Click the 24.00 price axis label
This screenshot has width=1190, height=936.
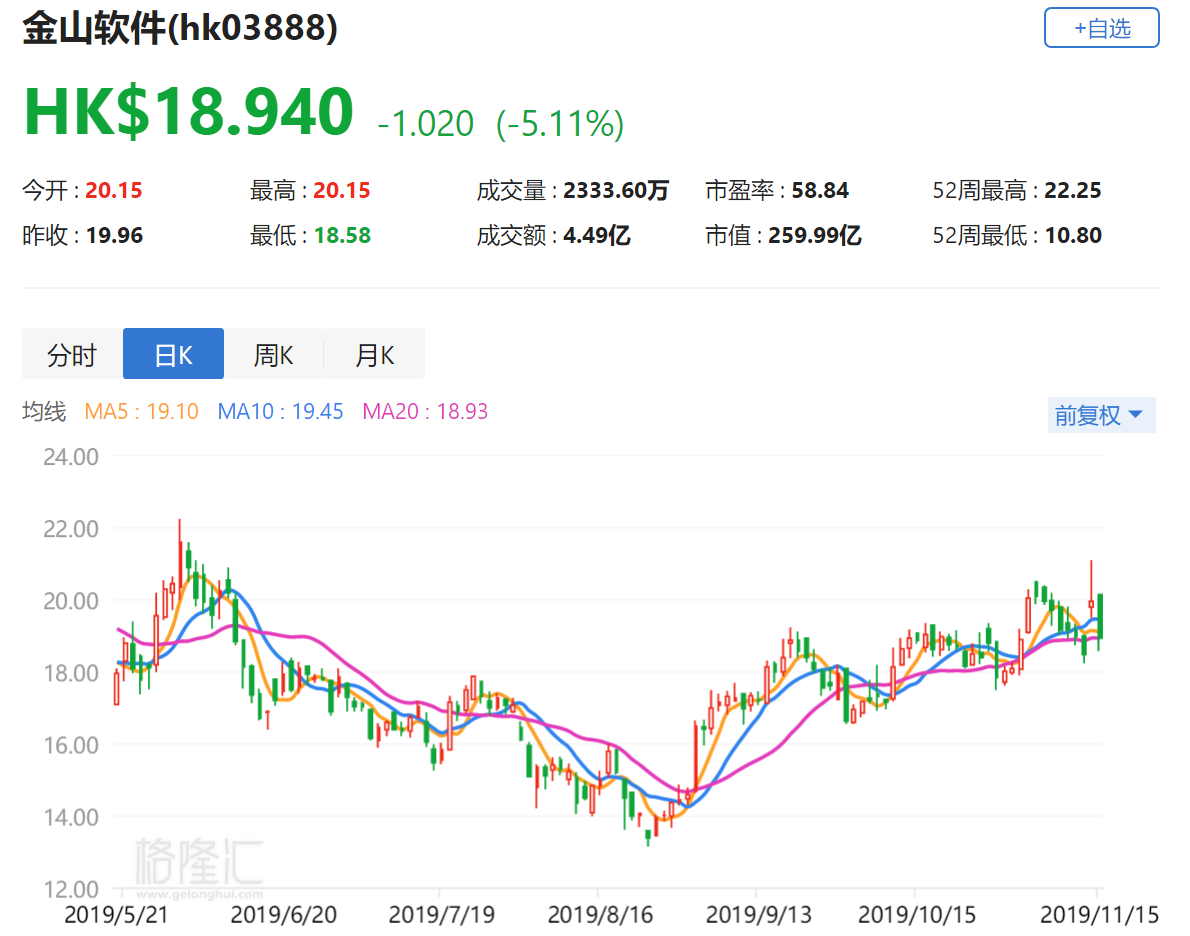pos(71,456)
